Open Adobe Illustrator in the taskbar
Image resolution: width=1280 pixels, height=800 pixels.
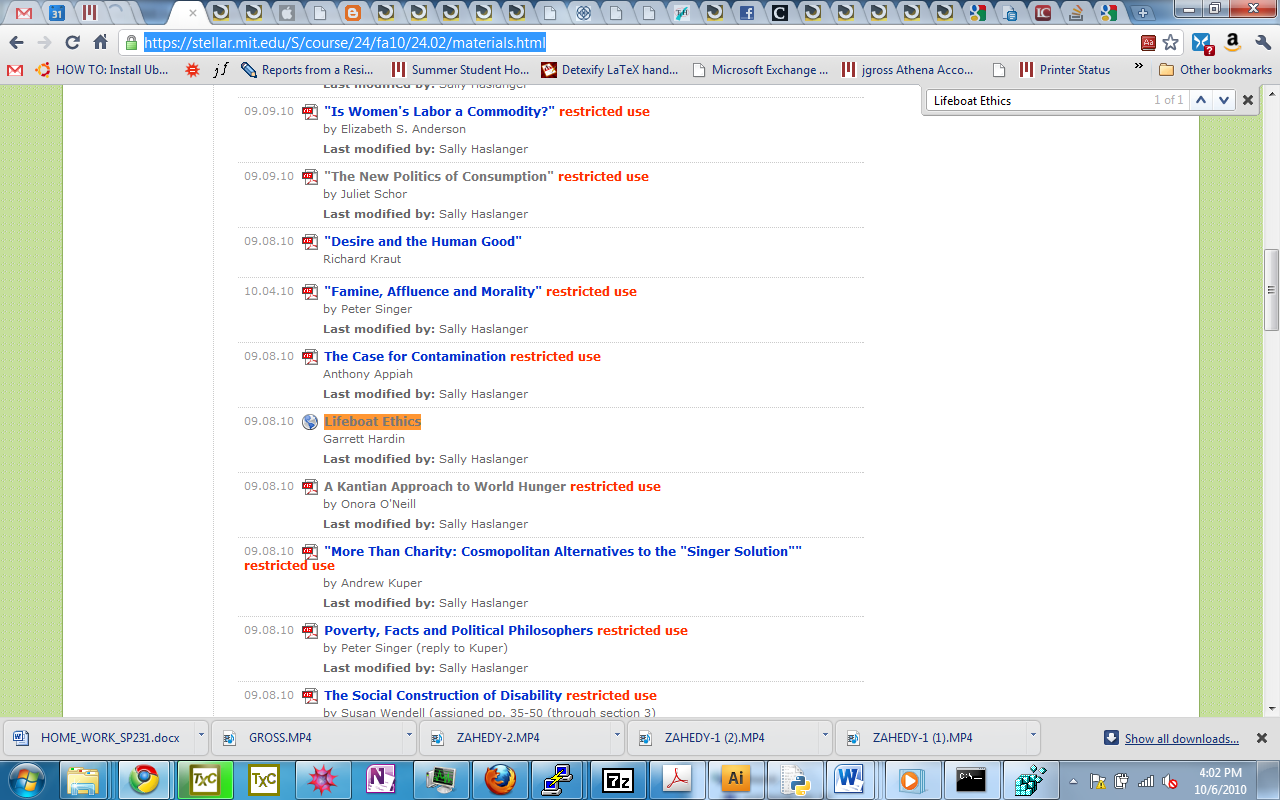[x=736, y=779]
